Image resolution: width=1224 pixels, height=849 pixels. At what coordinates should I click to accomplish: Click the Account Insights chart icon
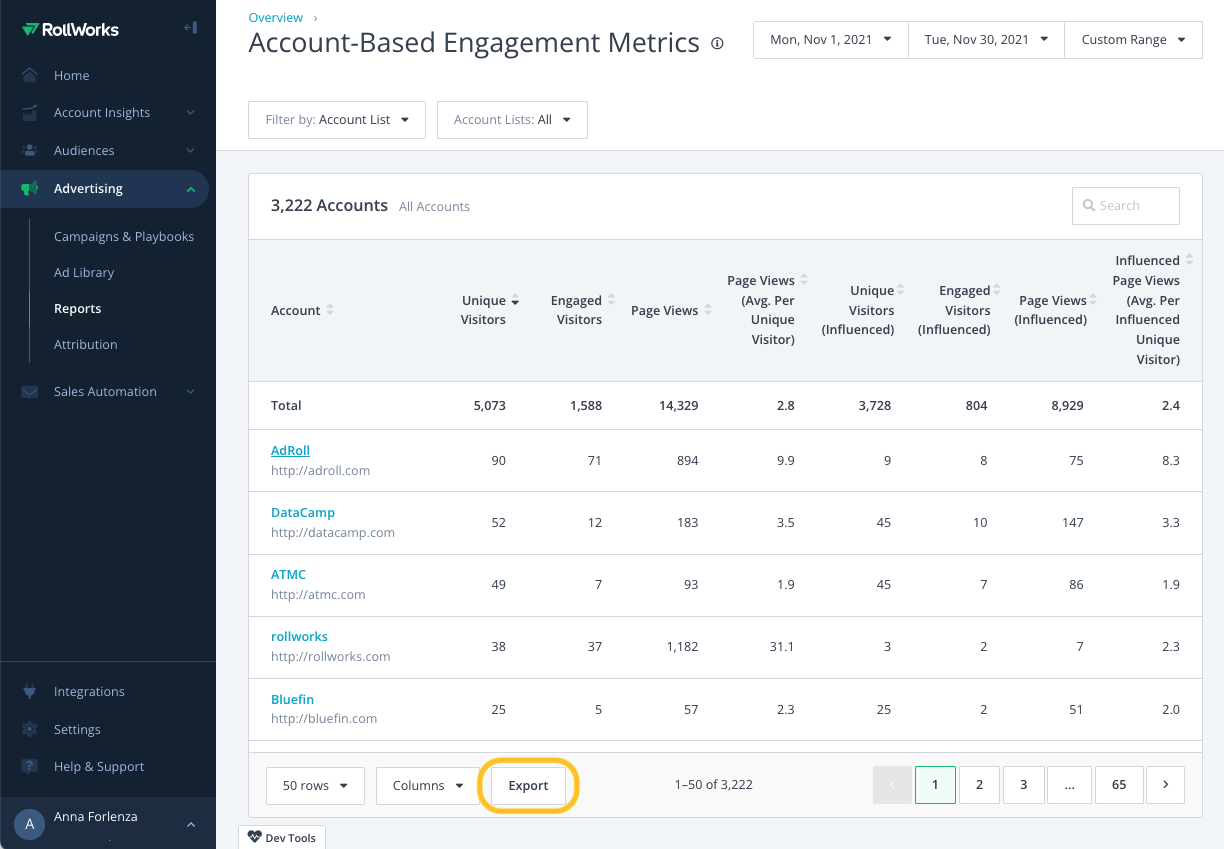(x=30, y=113)
